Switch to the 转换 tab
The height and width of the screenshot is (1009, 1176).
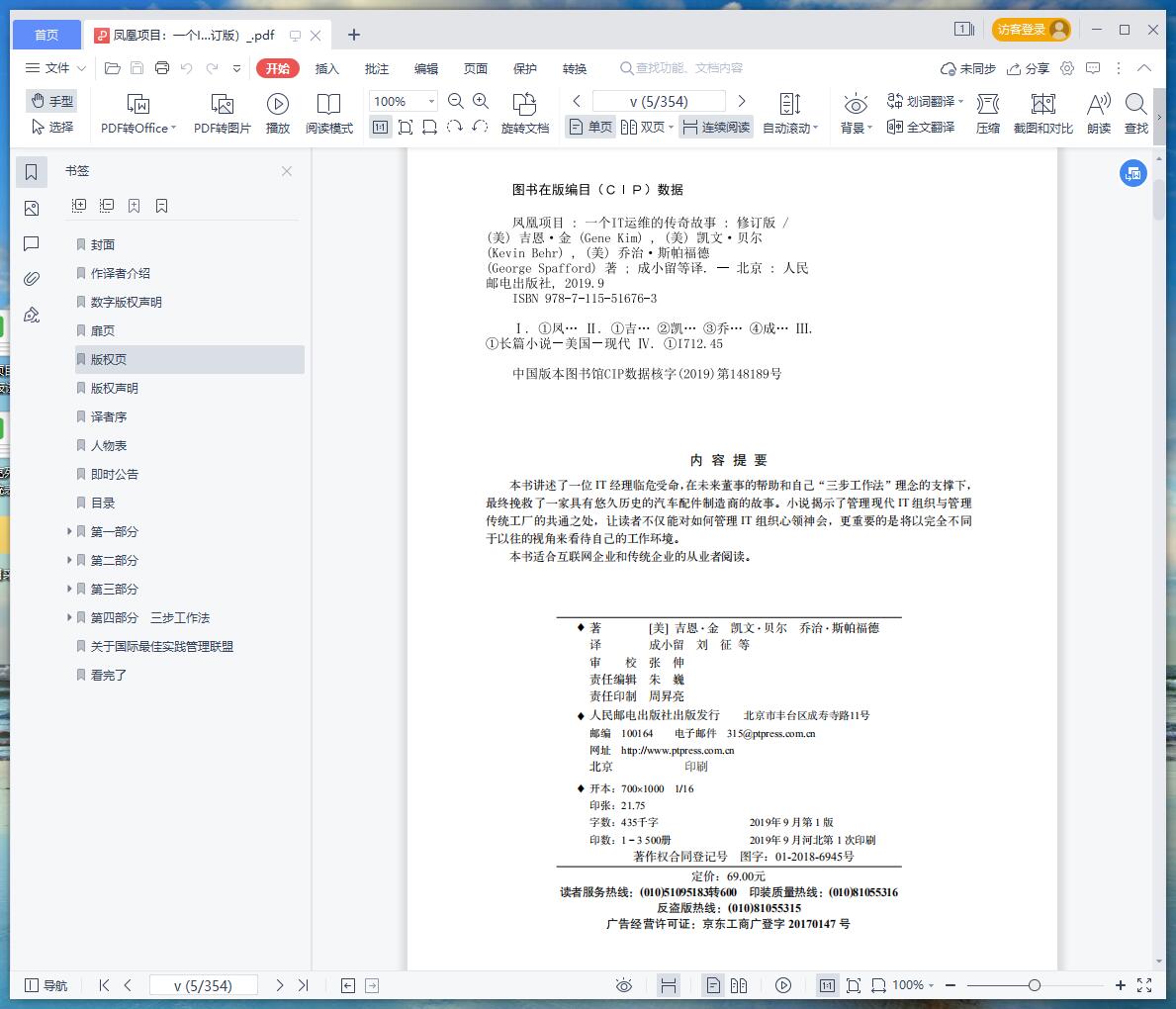coord(575,68)
